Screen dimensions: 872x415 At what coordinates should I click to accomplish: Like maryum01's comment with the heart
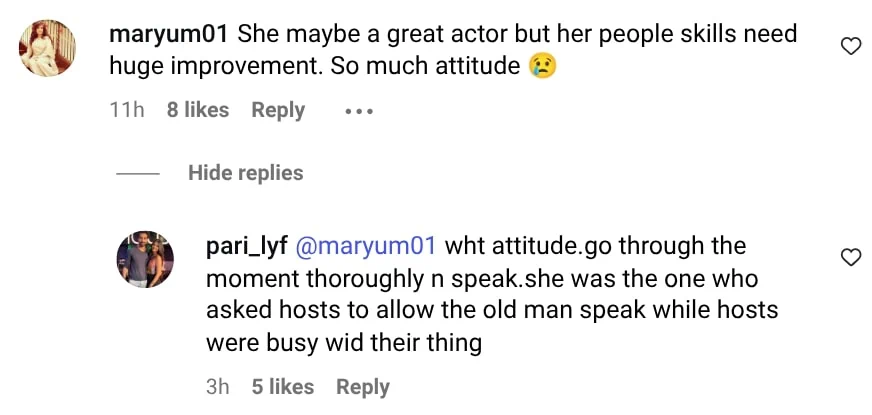pyautogui.click(x=850, y=47)
